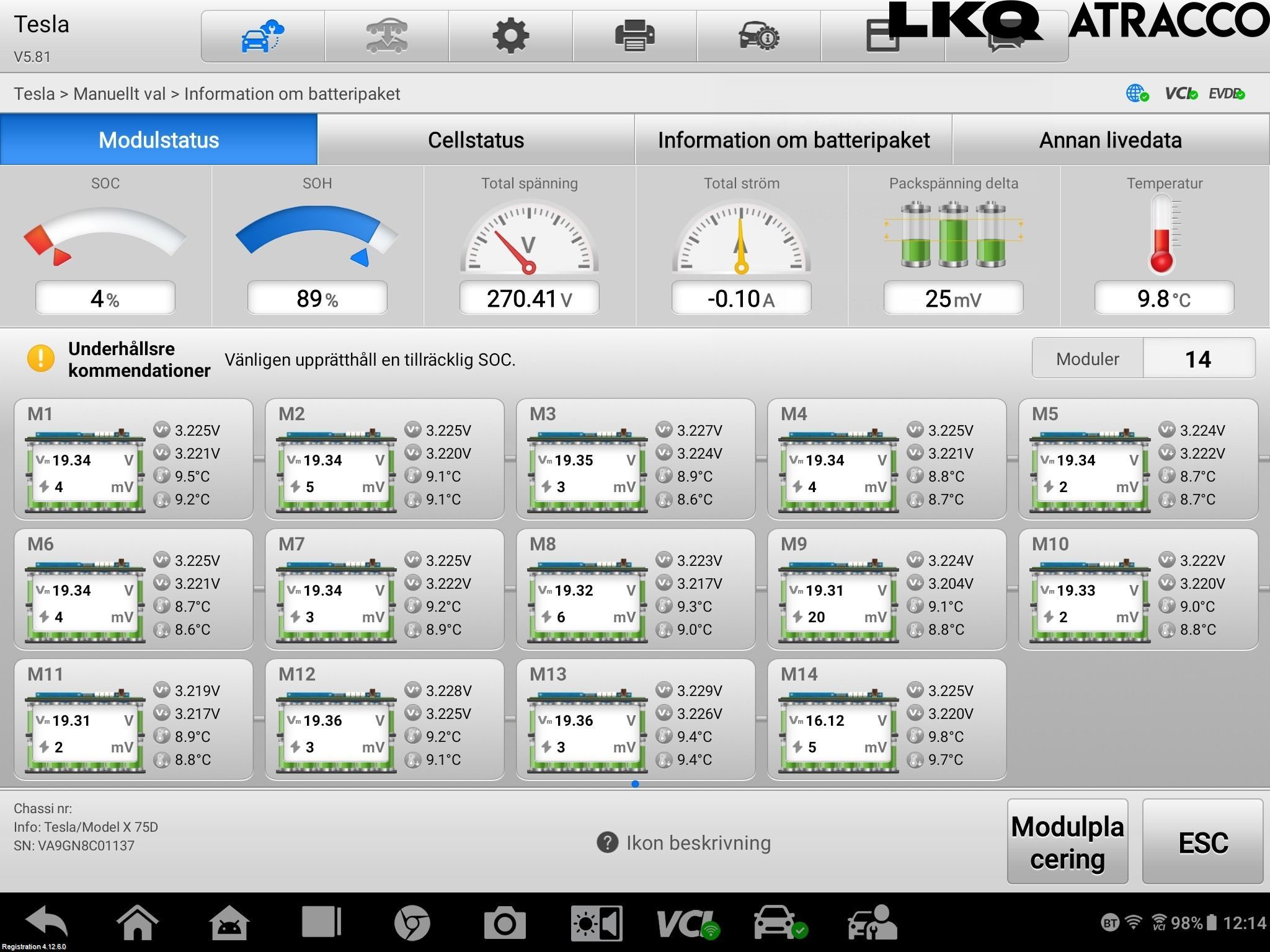Tap the SOC gauge
The width and height of the screenshot is (1270, 952).
(x=105, y=236)
